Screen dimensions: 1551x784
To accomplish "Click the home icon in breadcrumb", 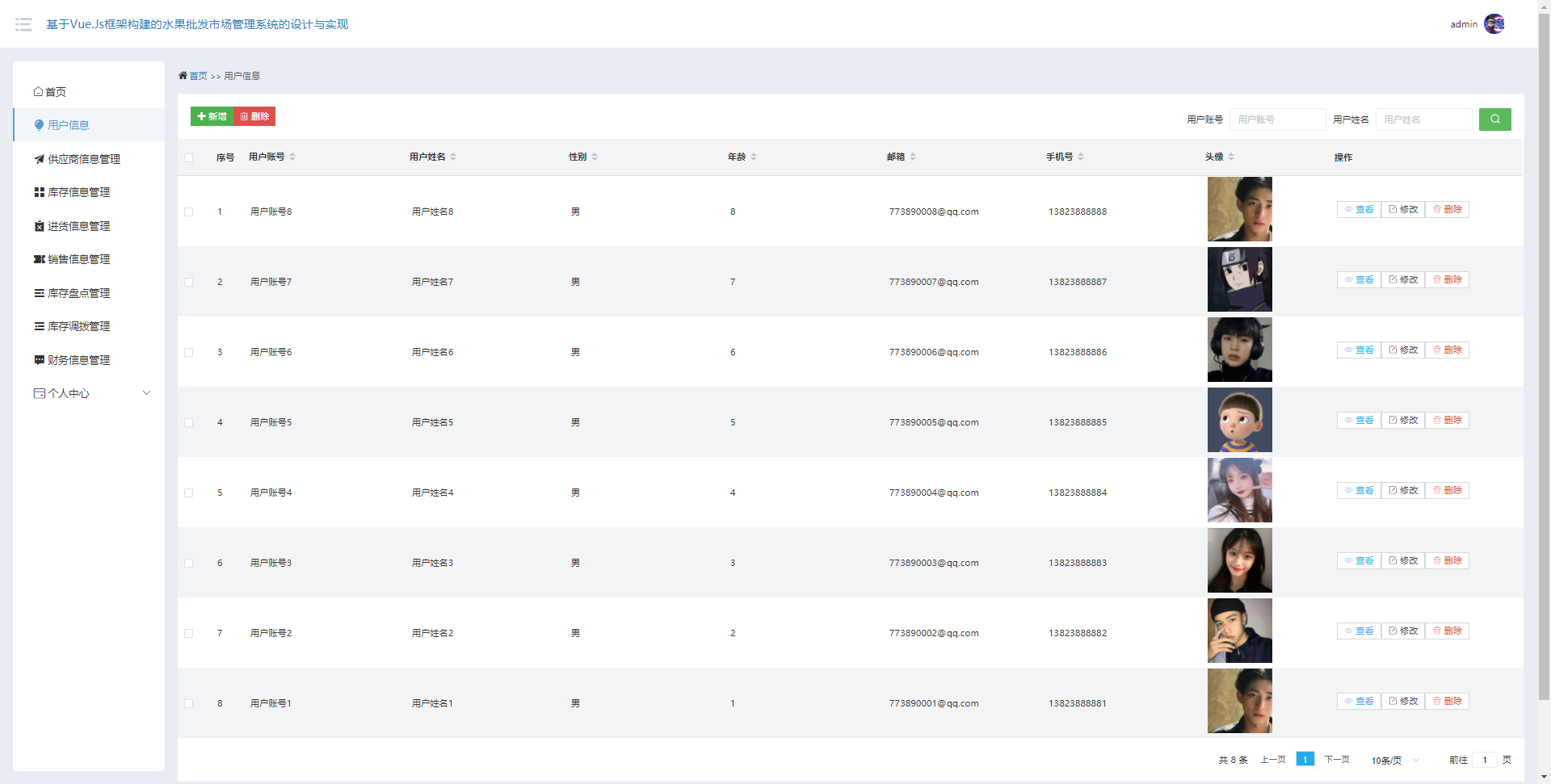I will tap(183, 76).
